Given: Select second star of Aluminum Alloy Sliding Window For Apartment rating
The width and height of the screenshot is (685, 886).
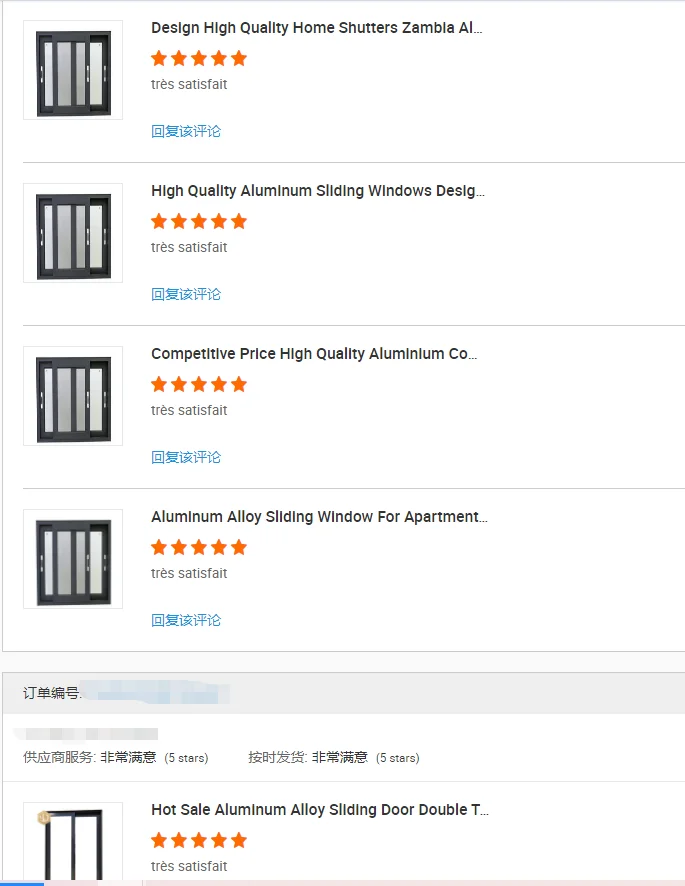Looking at the screenshot, I should (x=179, y=547).
